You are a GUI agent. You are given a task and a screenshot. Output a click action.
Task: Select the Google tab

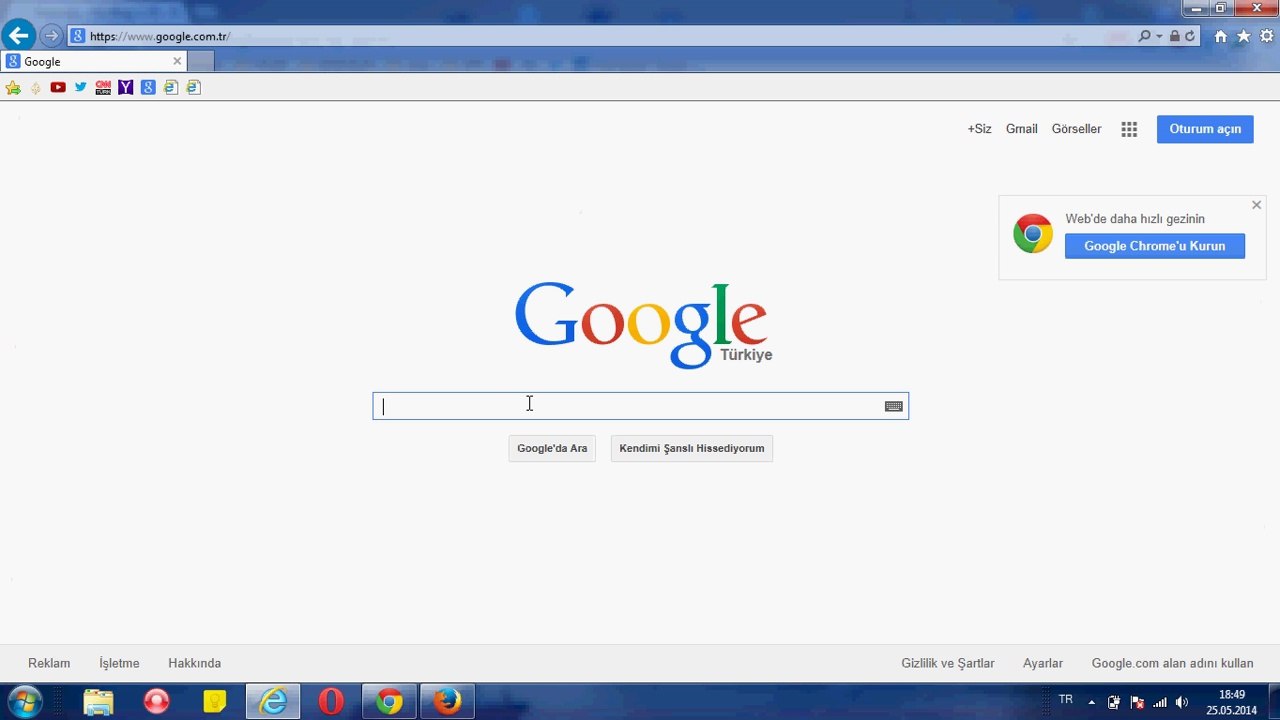click(x=95, y=62)
